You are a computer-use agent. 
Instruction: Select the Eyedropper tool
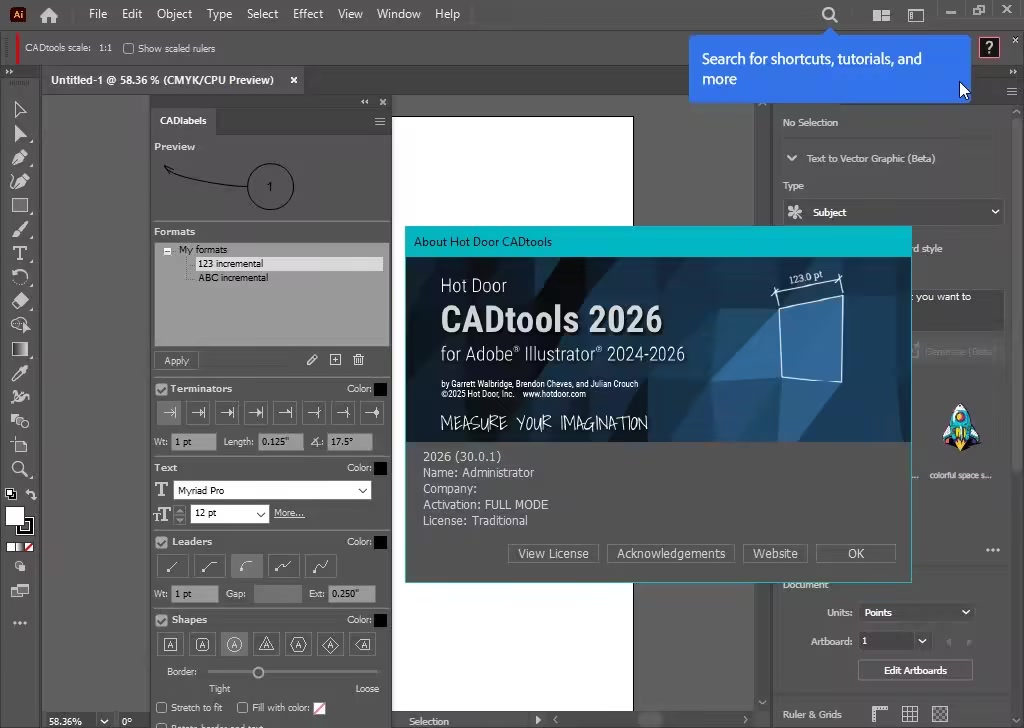tap(20, 373)
